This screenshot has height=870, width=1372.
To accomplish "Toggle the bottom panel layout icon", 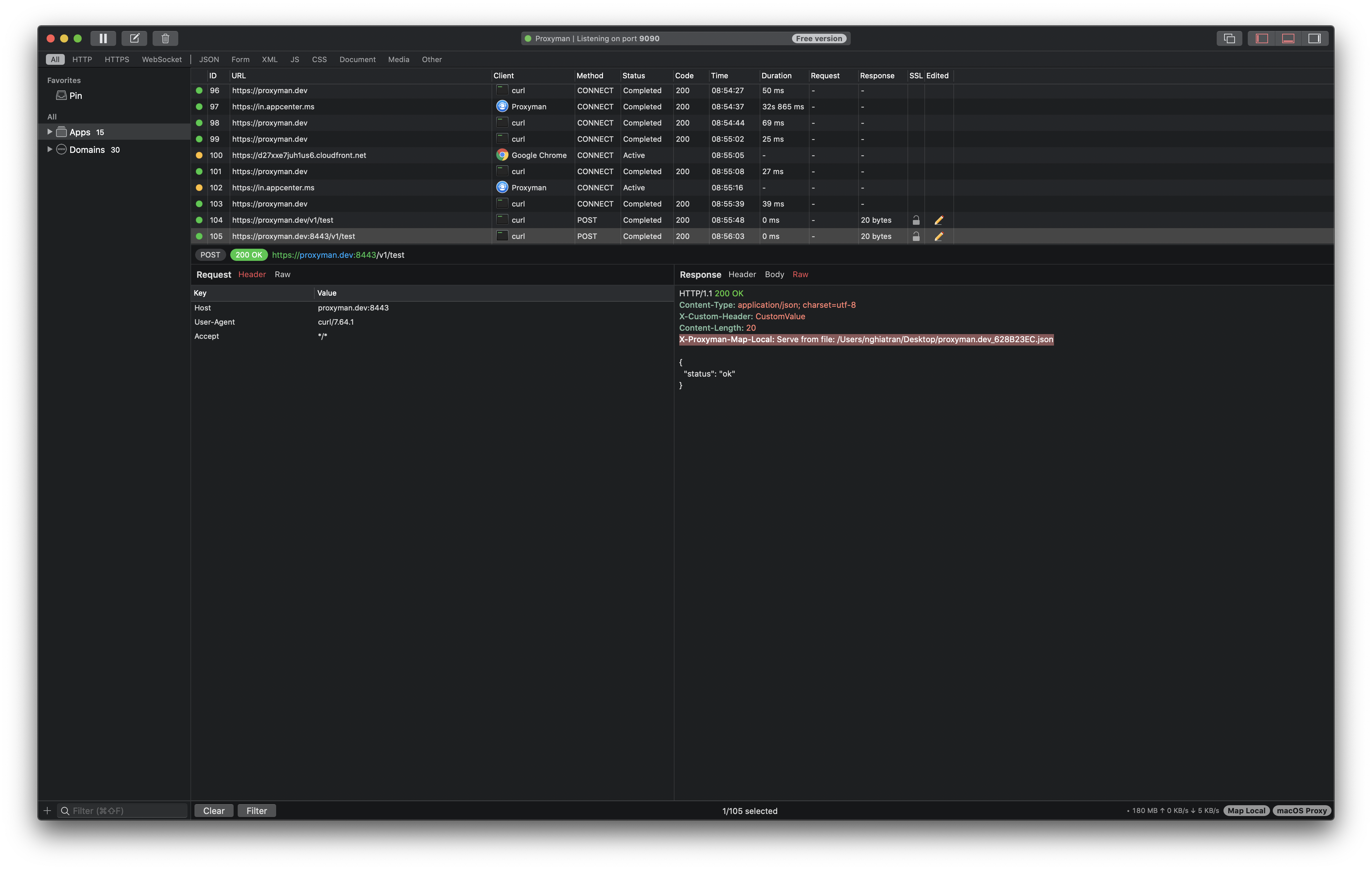I will (1288, 38).
